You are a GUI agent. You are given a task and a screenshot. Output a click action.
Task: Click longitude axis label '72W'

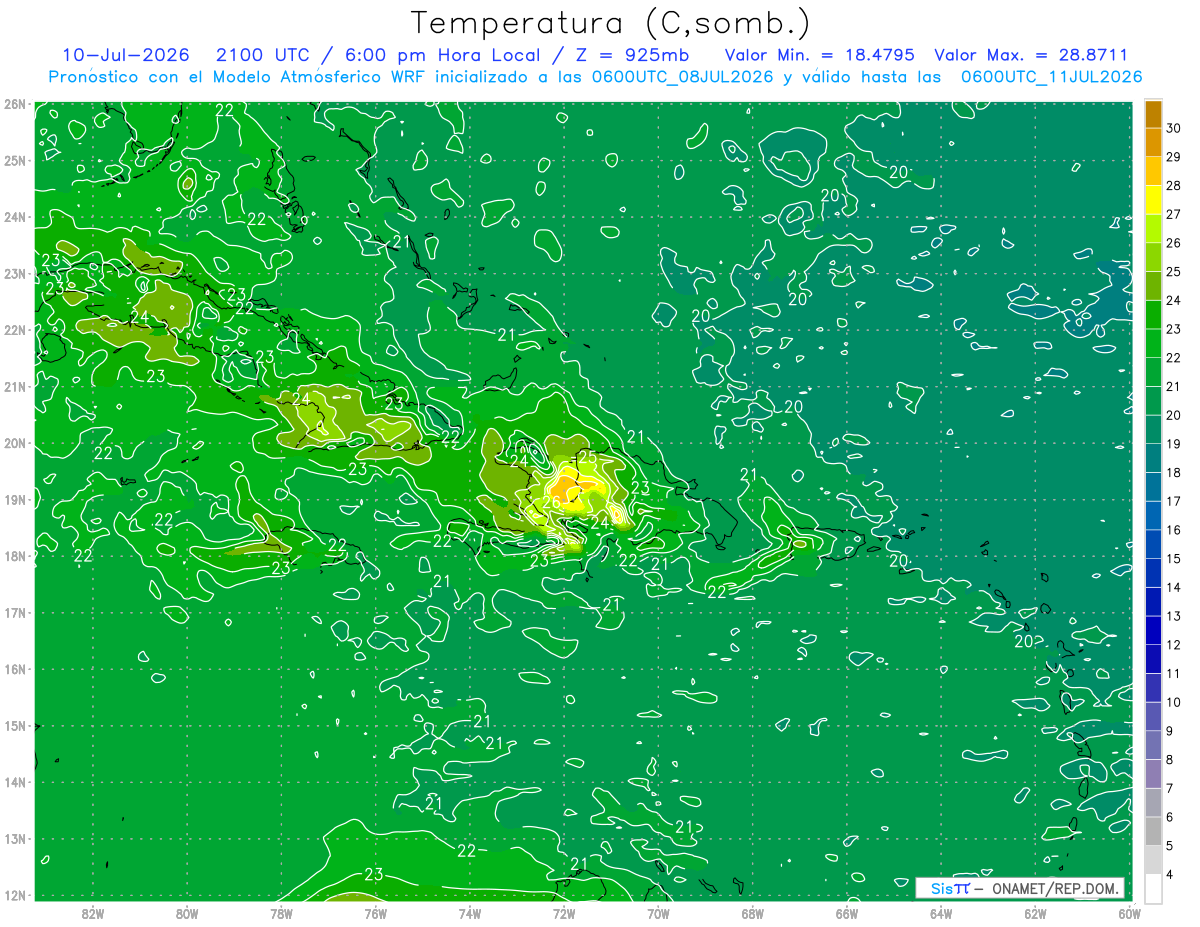[x=564, y=913]
